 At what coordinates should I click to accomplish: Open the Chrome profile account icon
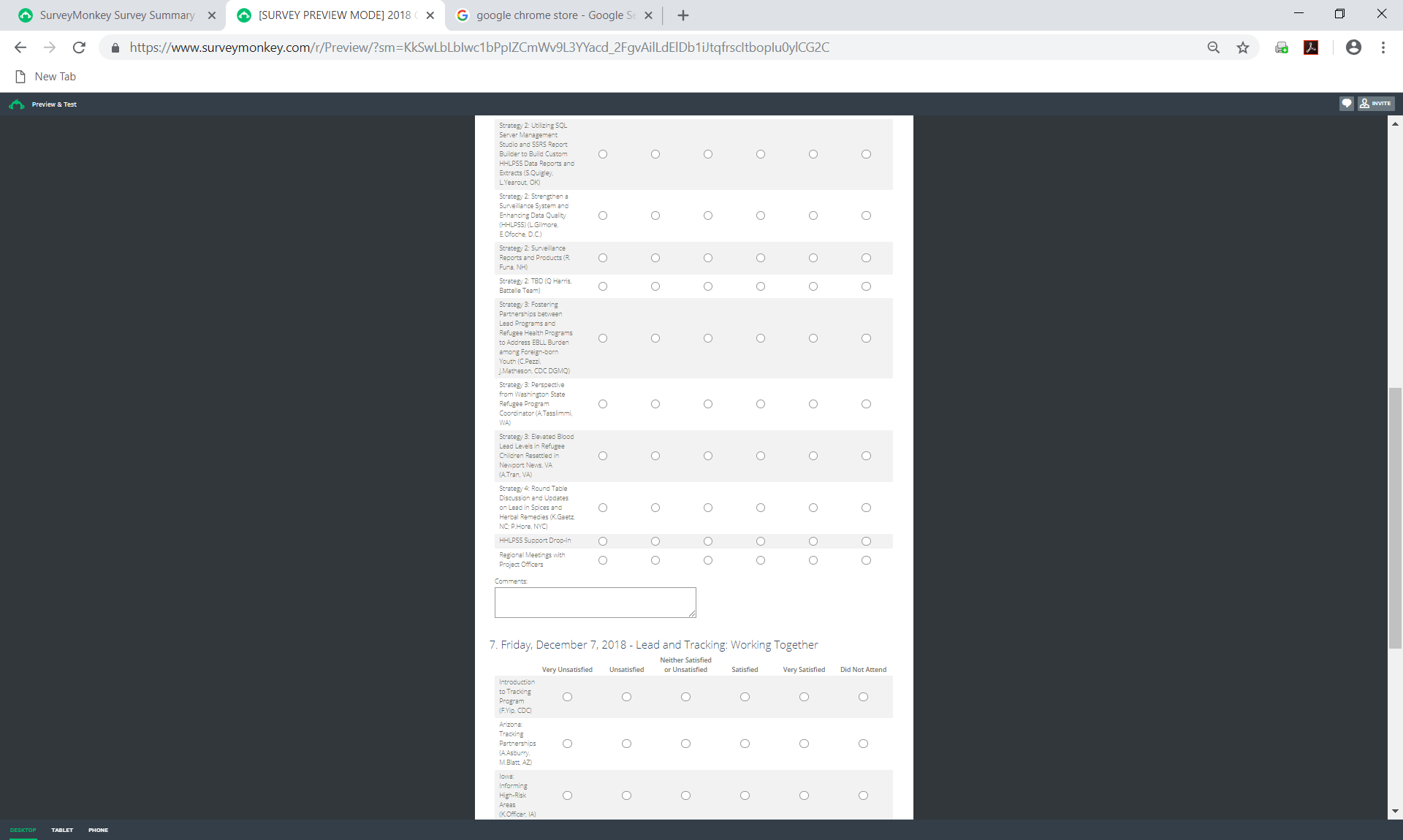(x=1353, y=47)
